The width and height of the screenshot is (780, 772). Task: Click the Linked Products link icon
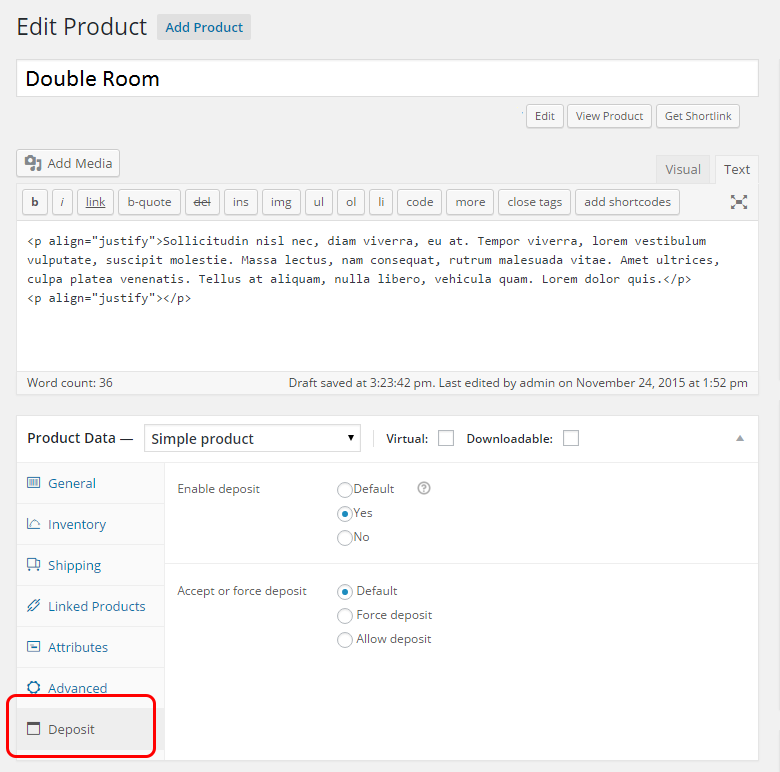tap(33, 605)
